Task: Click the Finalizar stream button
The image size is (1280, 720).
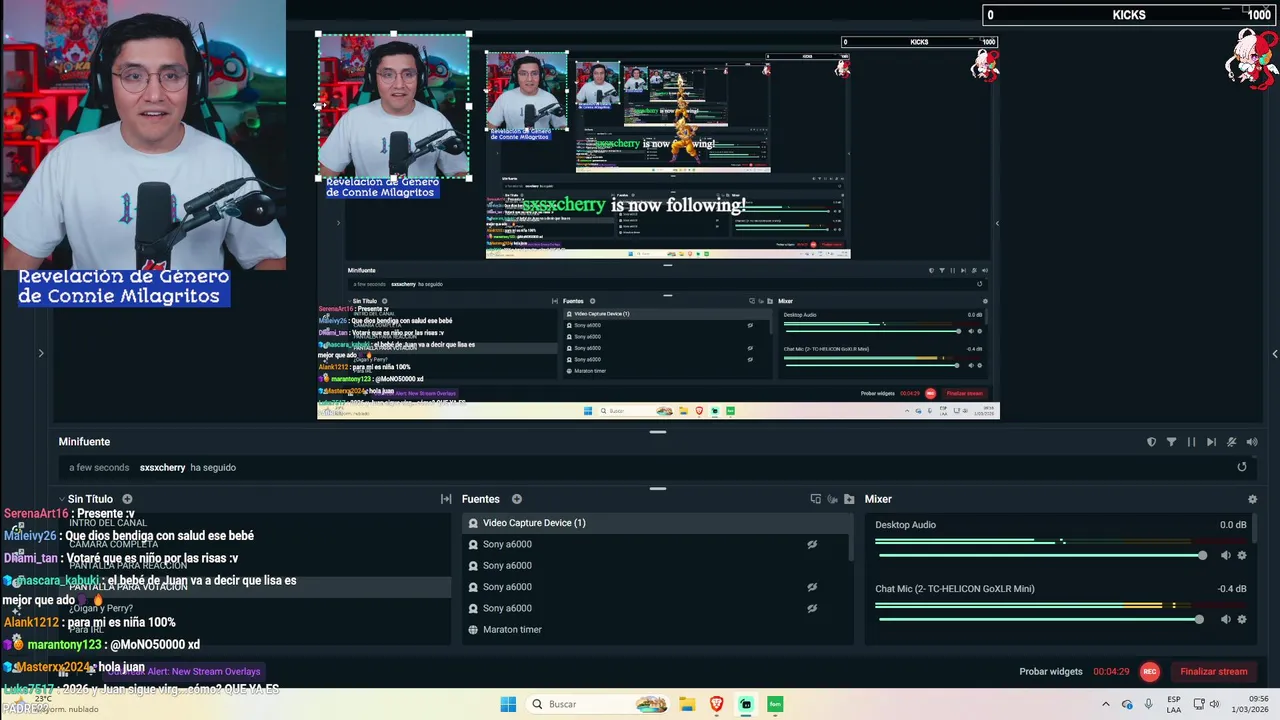Action: pos(1214,672)
